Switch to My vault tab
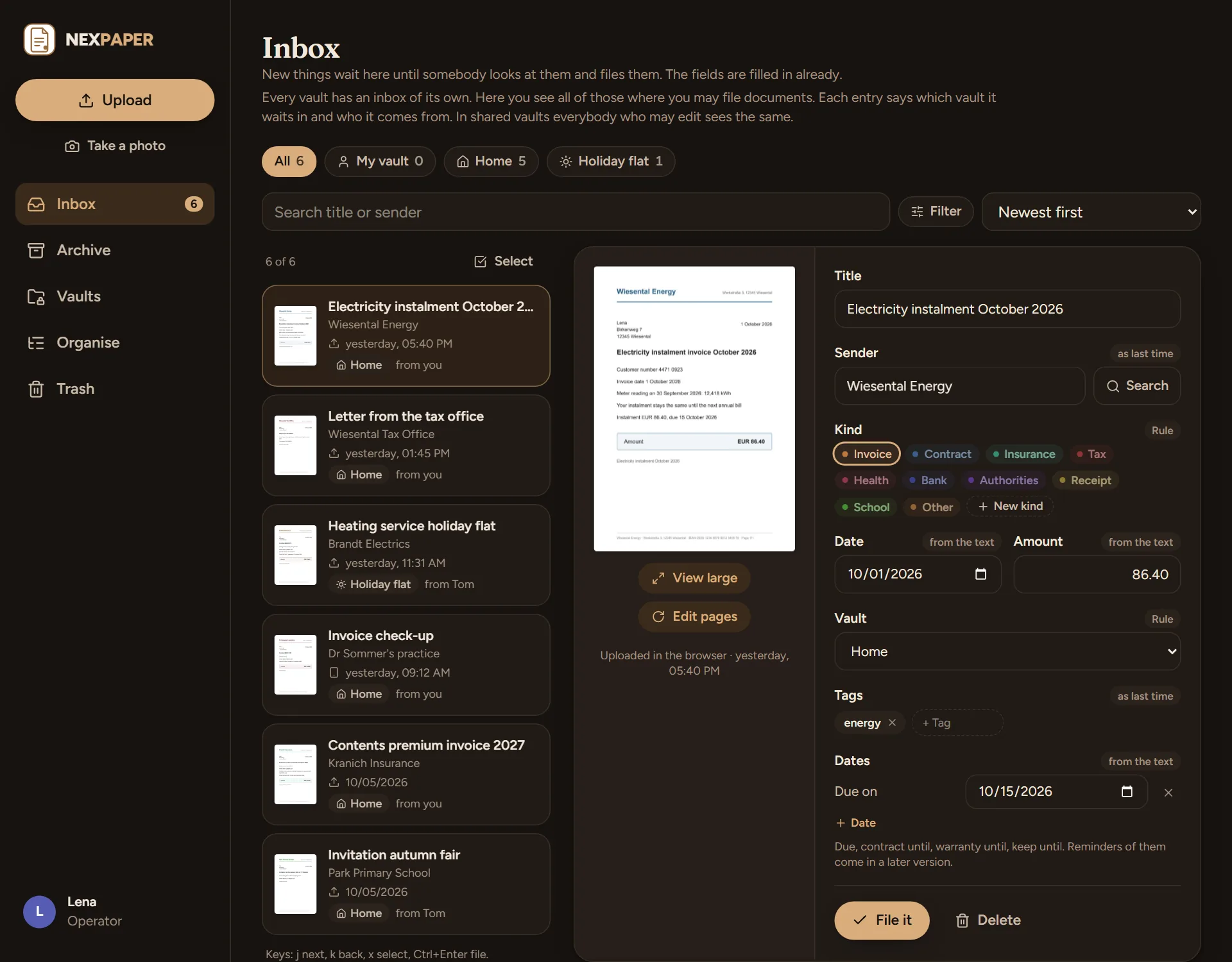Screen dimensions: 1232x962 pos(380,161)
